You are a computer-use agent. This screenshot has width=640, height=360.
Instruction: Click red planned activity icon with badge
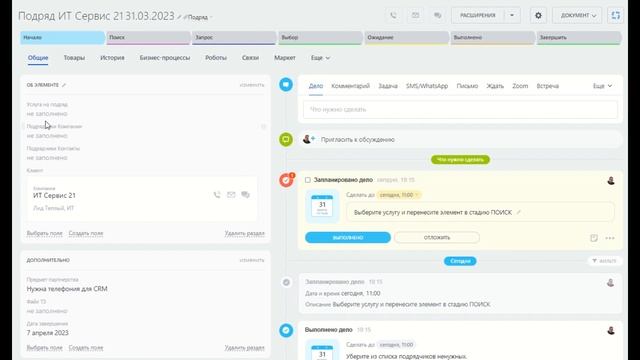point(287,180)
